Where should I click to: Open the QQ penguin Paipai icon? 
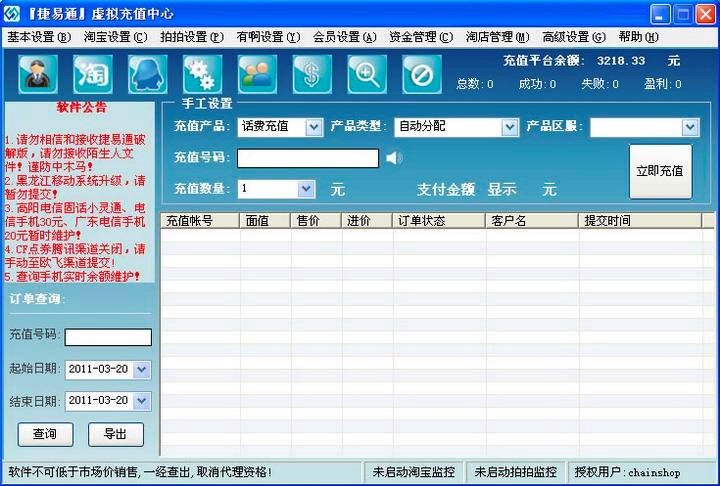(147, 74)
